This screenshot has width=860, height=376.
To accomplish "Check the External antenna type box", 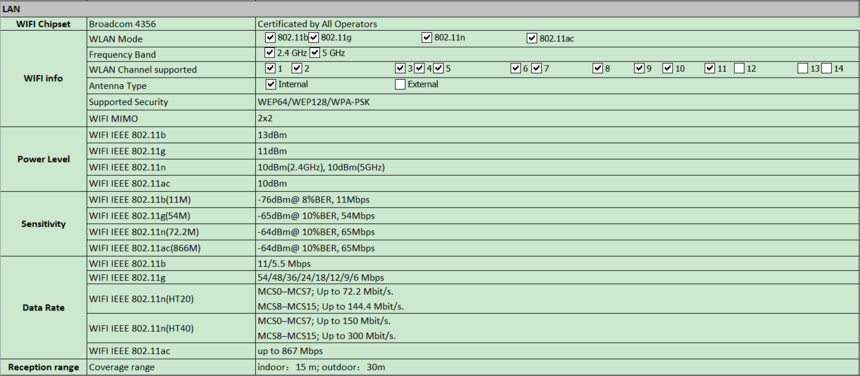I will click(x=400, y=84).
